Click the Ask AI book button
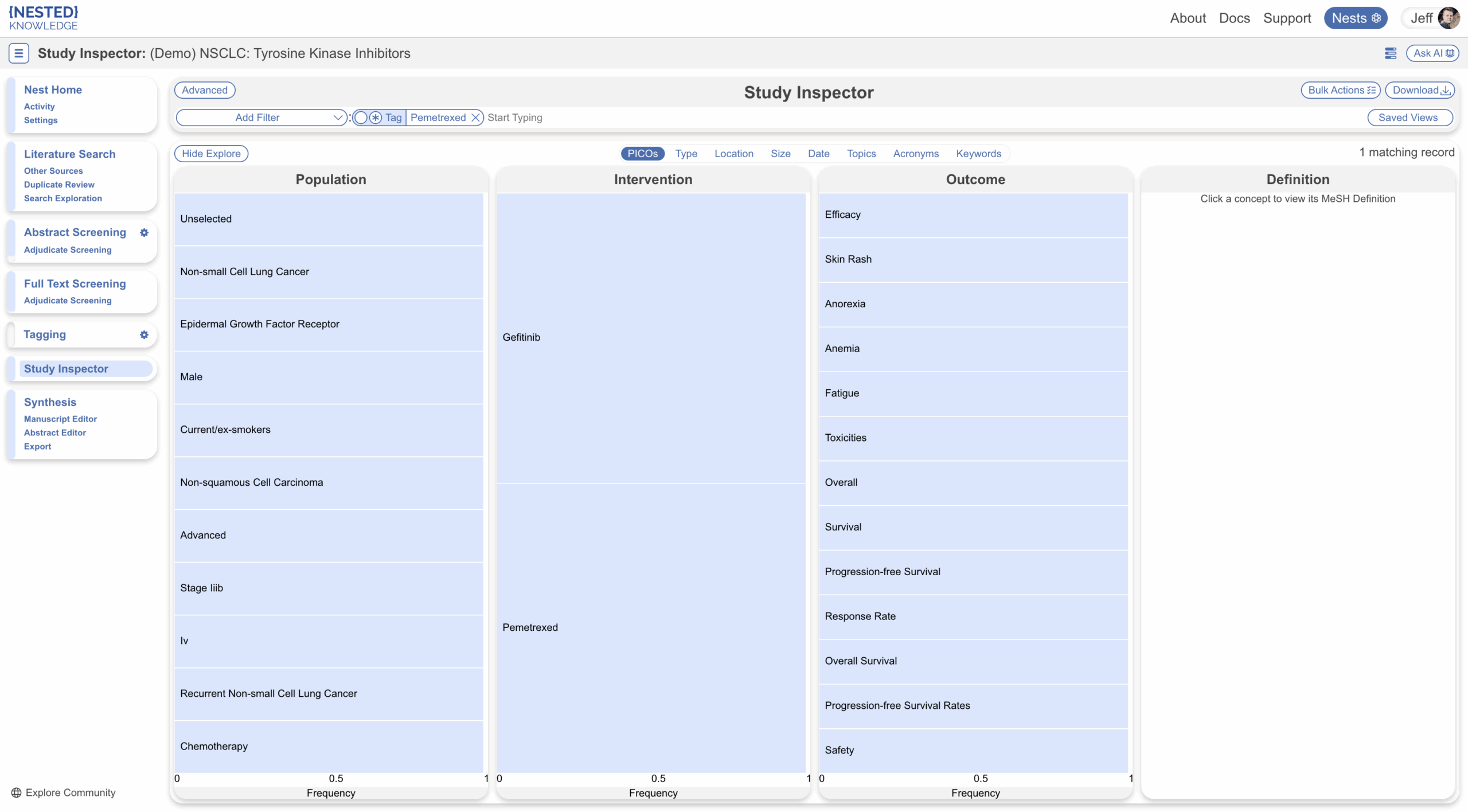This screenshot has width=1468, height=812. coord(1432,53)
